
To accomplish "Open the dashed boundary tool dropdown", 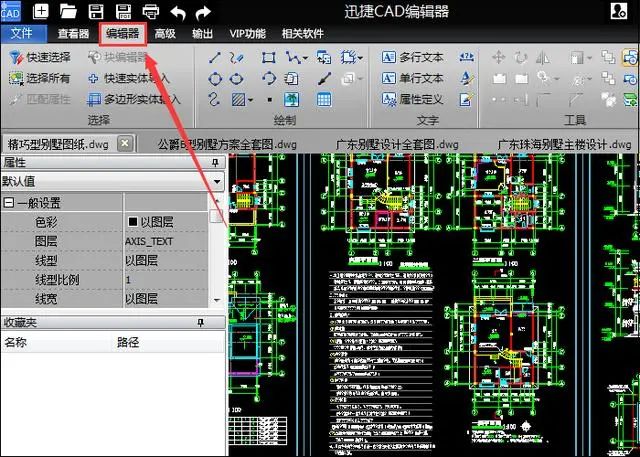I will [360, 58].
